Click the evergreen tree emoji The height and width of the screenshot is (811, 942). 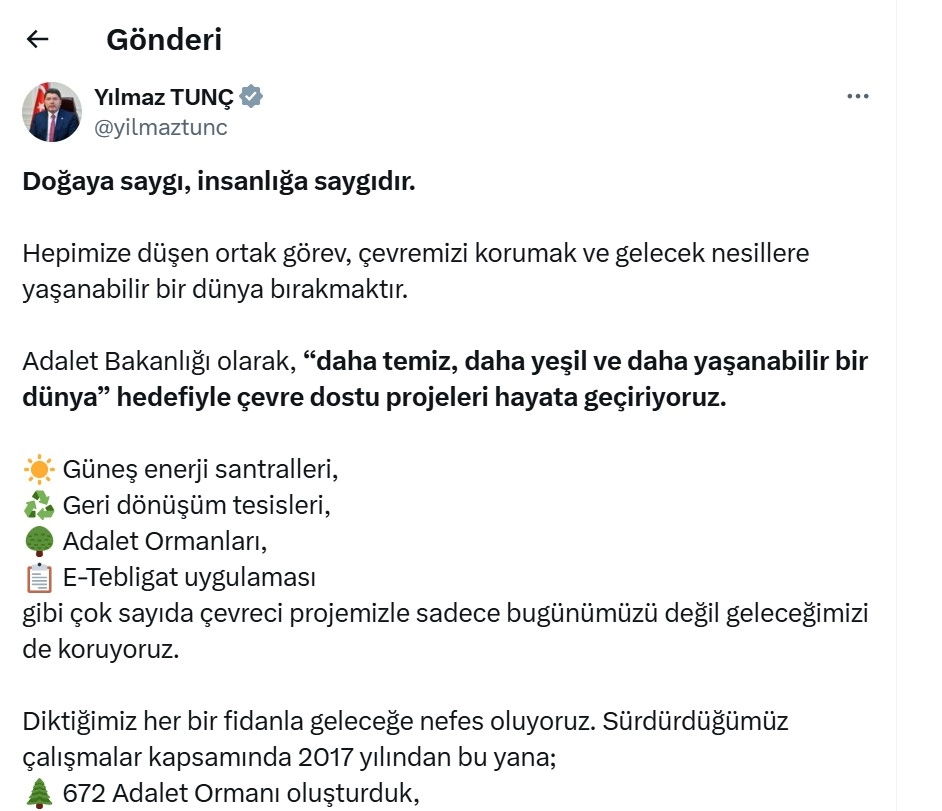pos(38,795)
